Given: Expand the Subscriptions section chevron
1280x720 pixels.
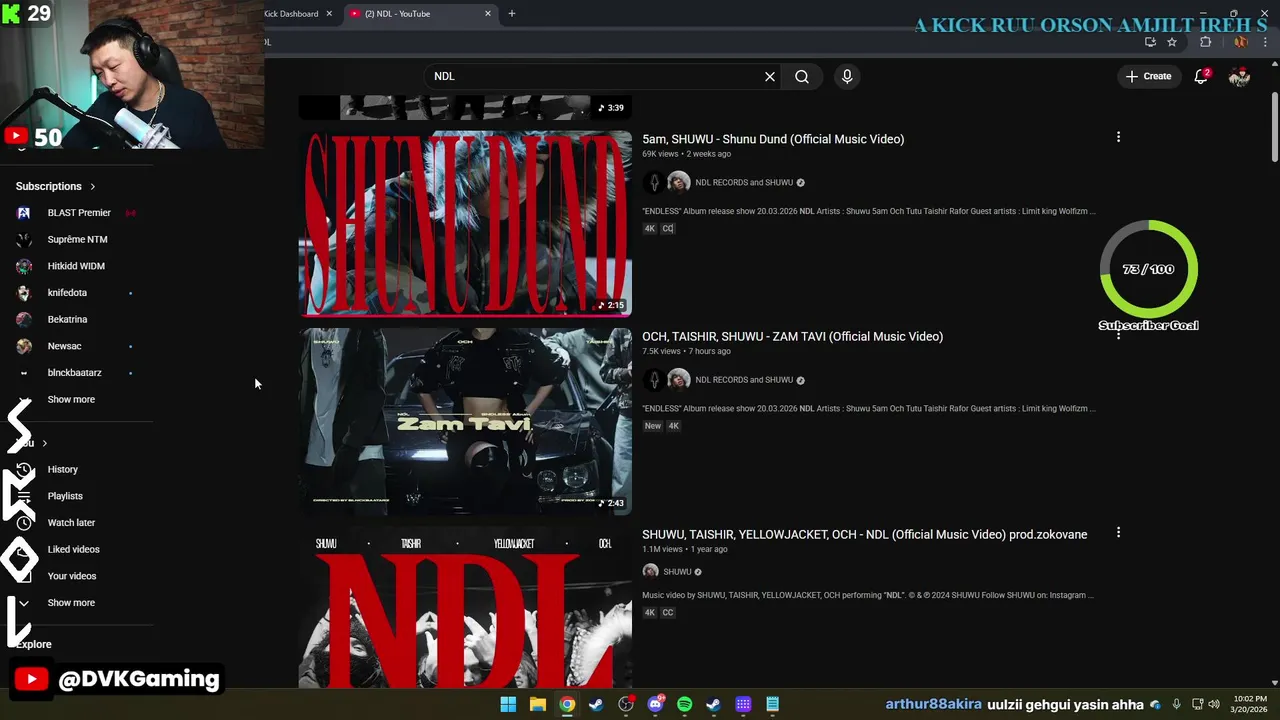Looking at the screenshot, I should [93, 186].
